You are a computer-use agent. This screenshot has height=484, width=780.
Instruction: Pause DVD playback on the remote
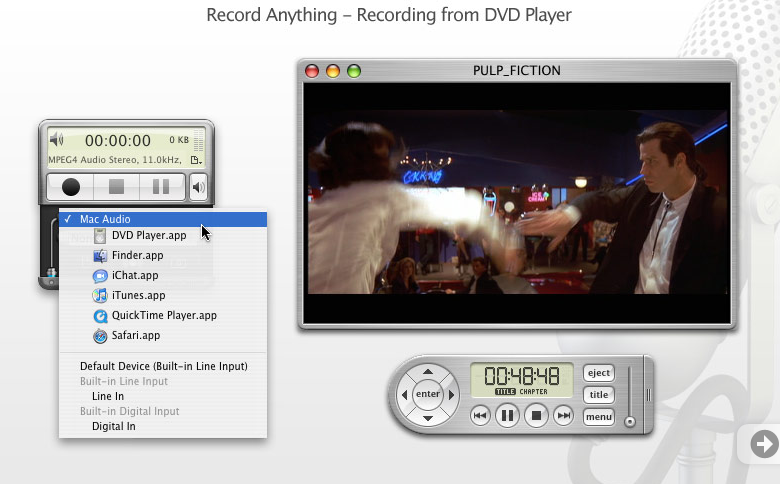tap(507, 415)
